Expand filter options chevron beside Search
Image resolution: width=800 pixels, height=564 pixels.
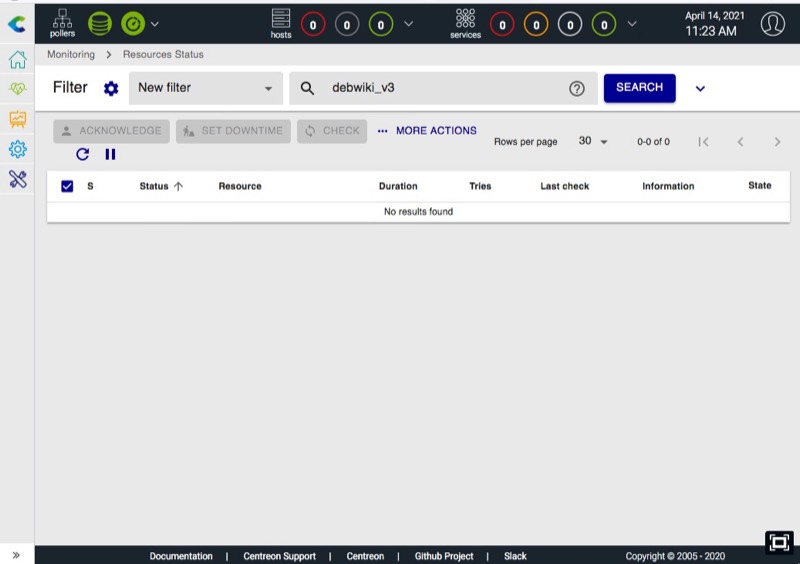[700, 88]
